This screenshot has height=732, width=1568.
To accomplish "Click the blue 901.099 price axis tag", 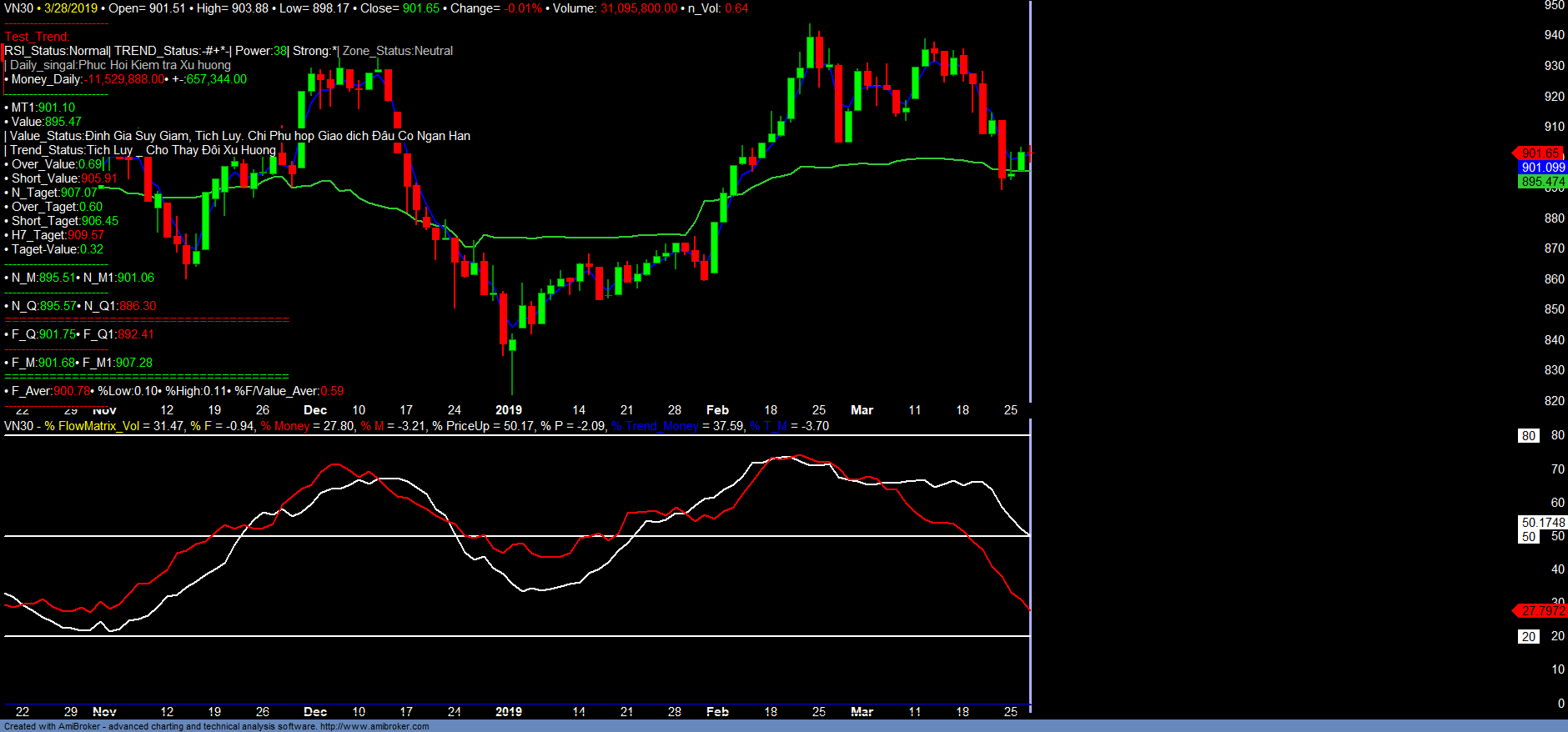I will [x=1543, y=168].
